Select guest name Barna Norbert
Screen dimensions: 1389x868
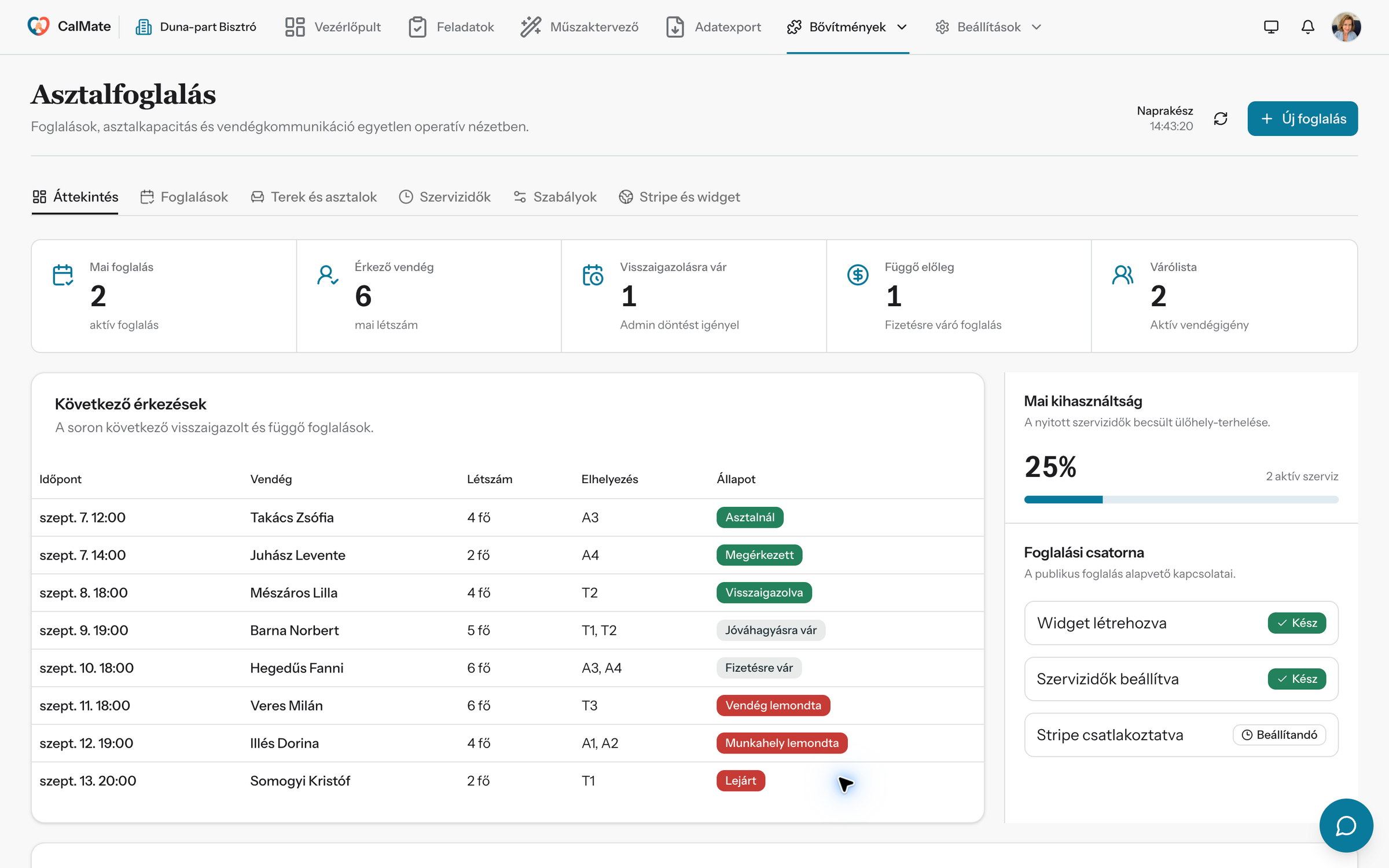click(294, 630)
